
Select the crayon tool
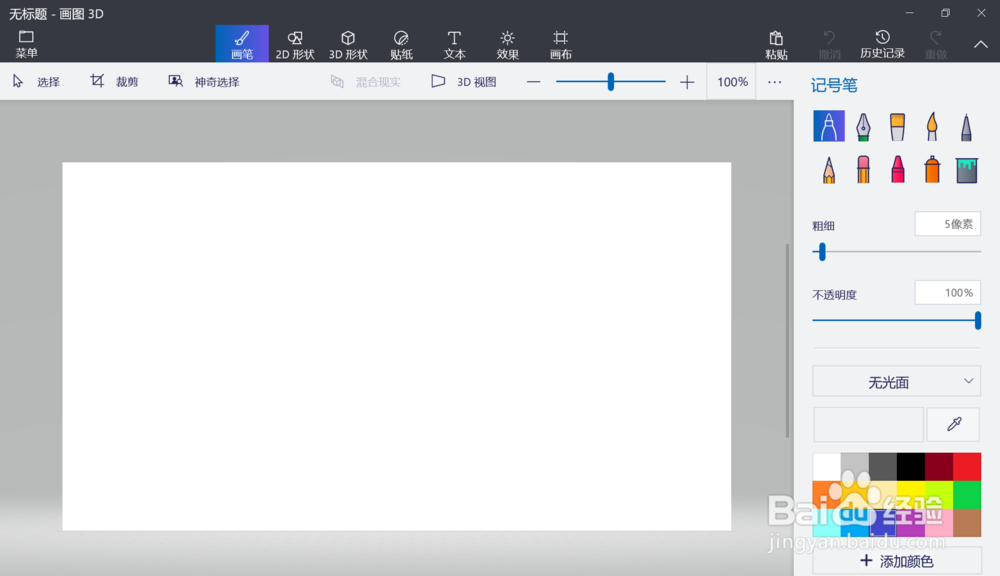(897, 170)
